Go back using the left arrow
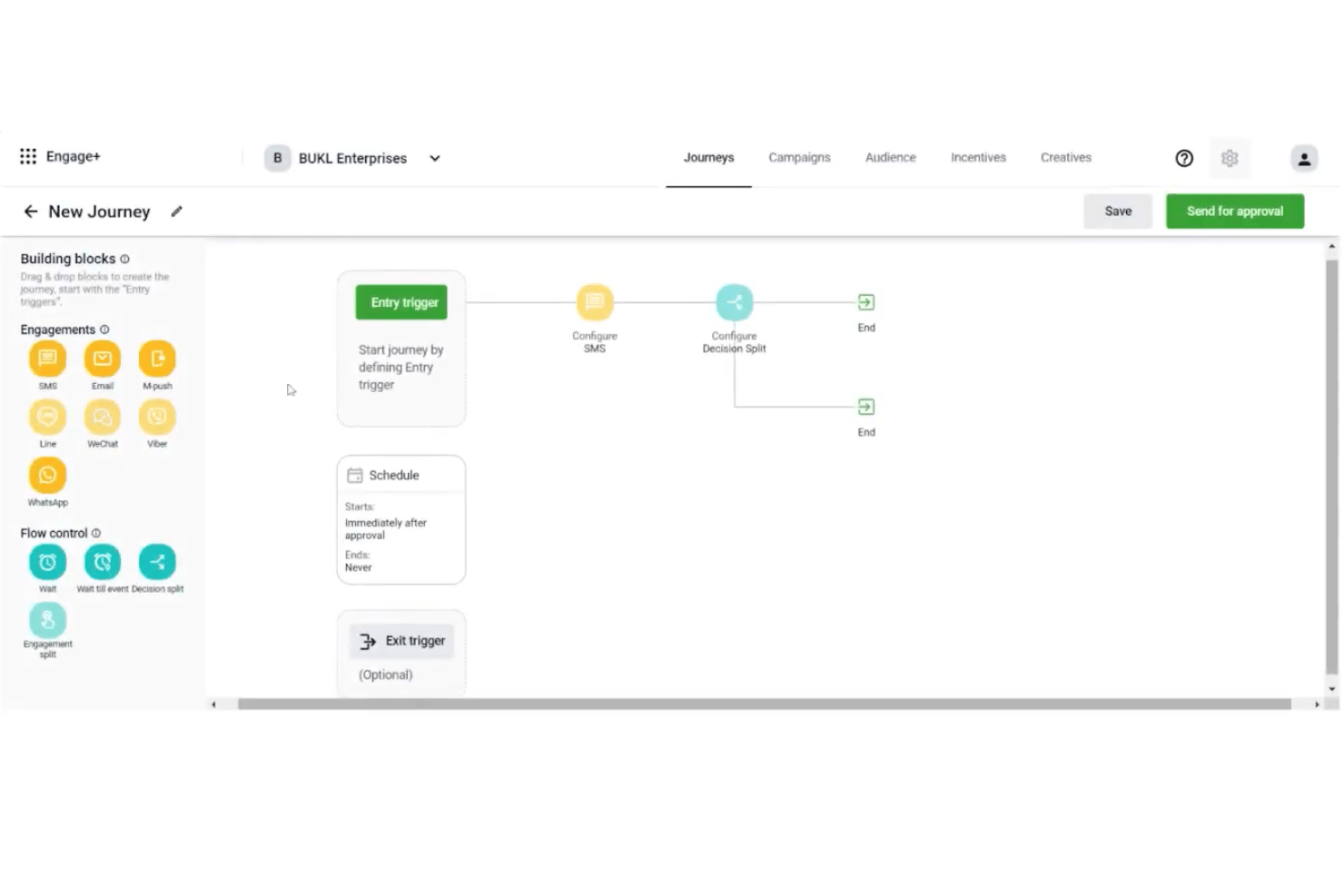The height and width of the screenshot is (896, 1344). [x=31, y=212]
